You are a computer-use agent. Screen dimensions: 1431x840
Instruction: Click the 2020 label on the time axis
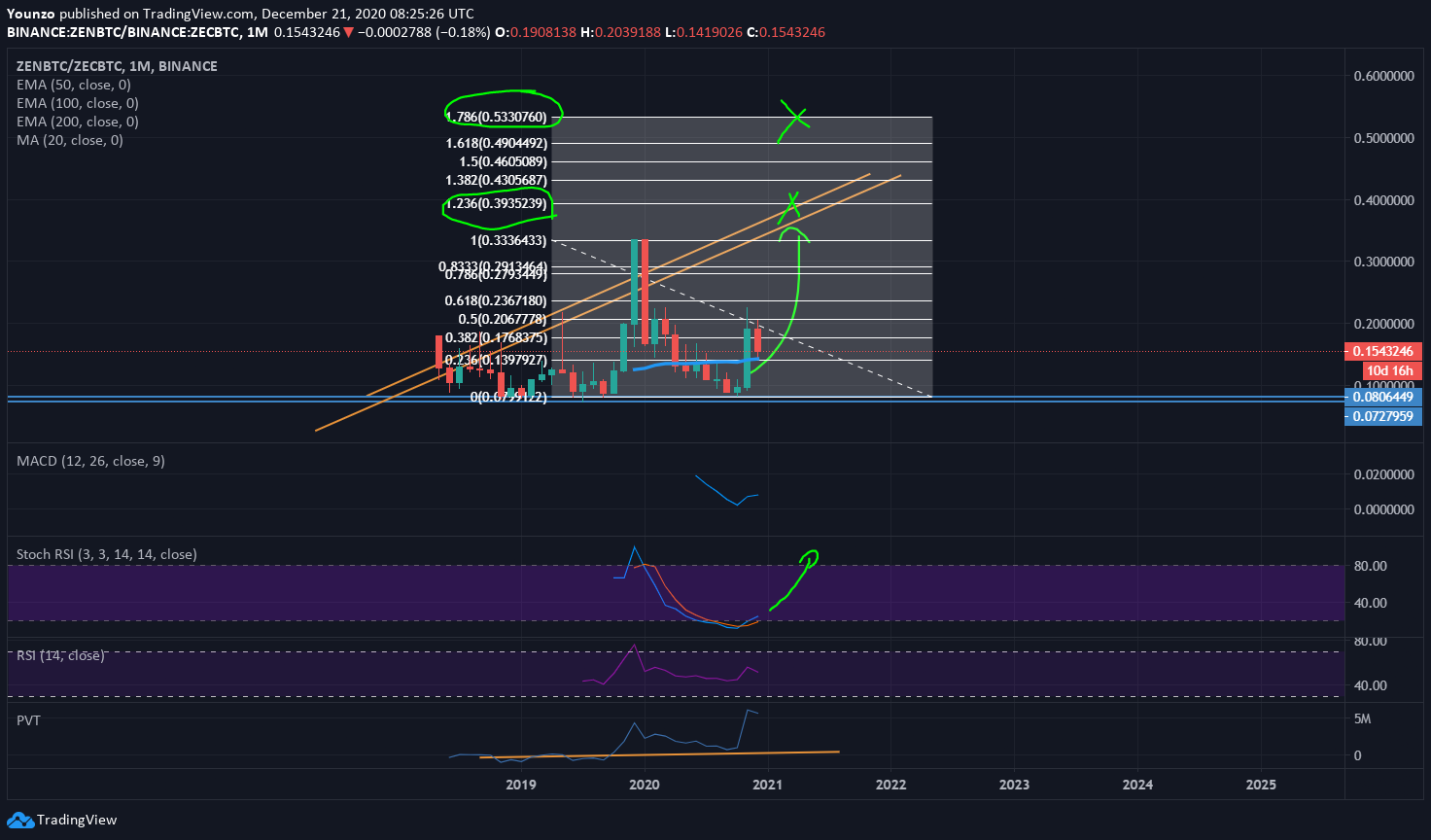click(645, 785)
